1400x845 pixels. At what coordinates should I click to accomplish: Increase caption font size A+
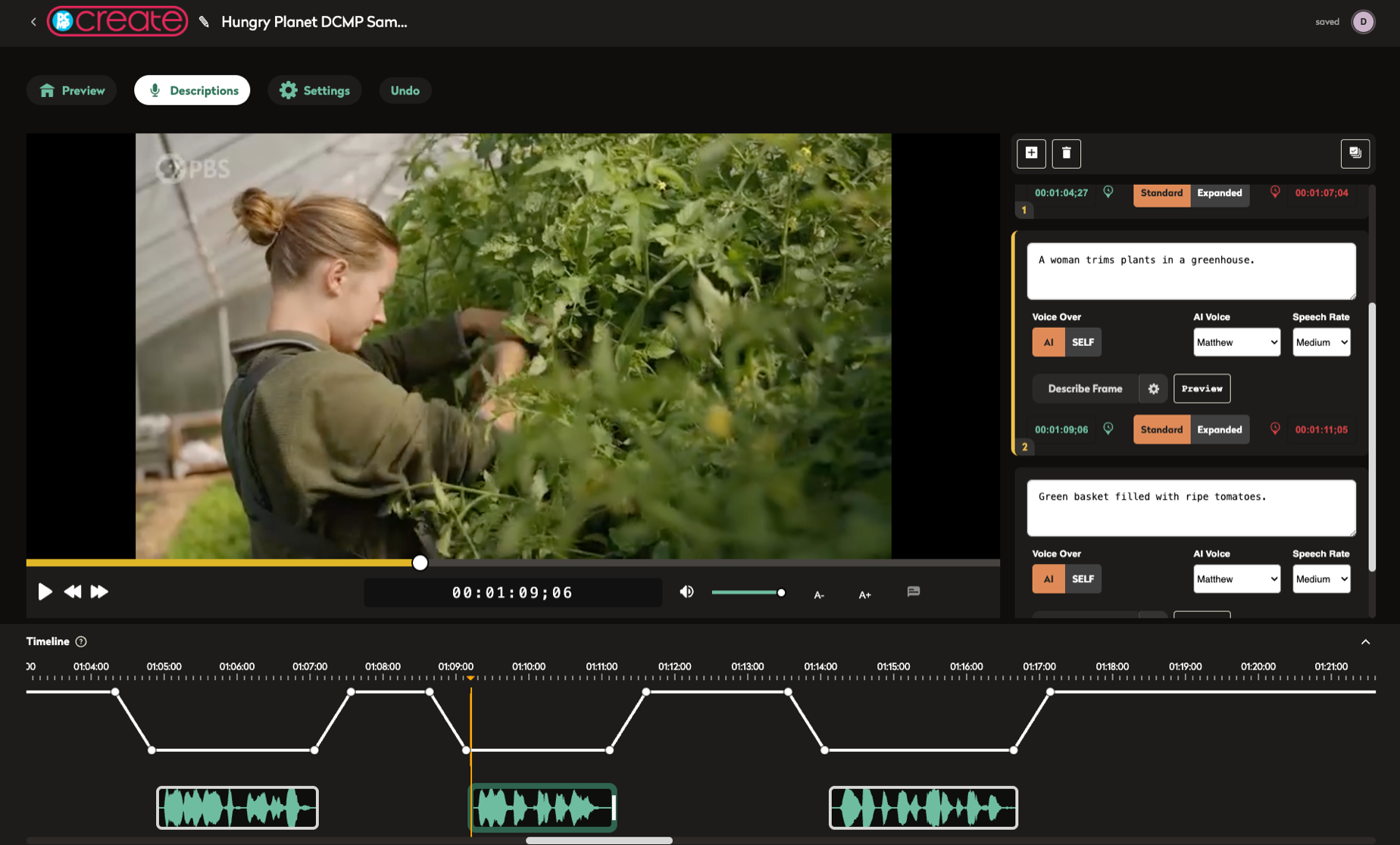tap(864, 594)
